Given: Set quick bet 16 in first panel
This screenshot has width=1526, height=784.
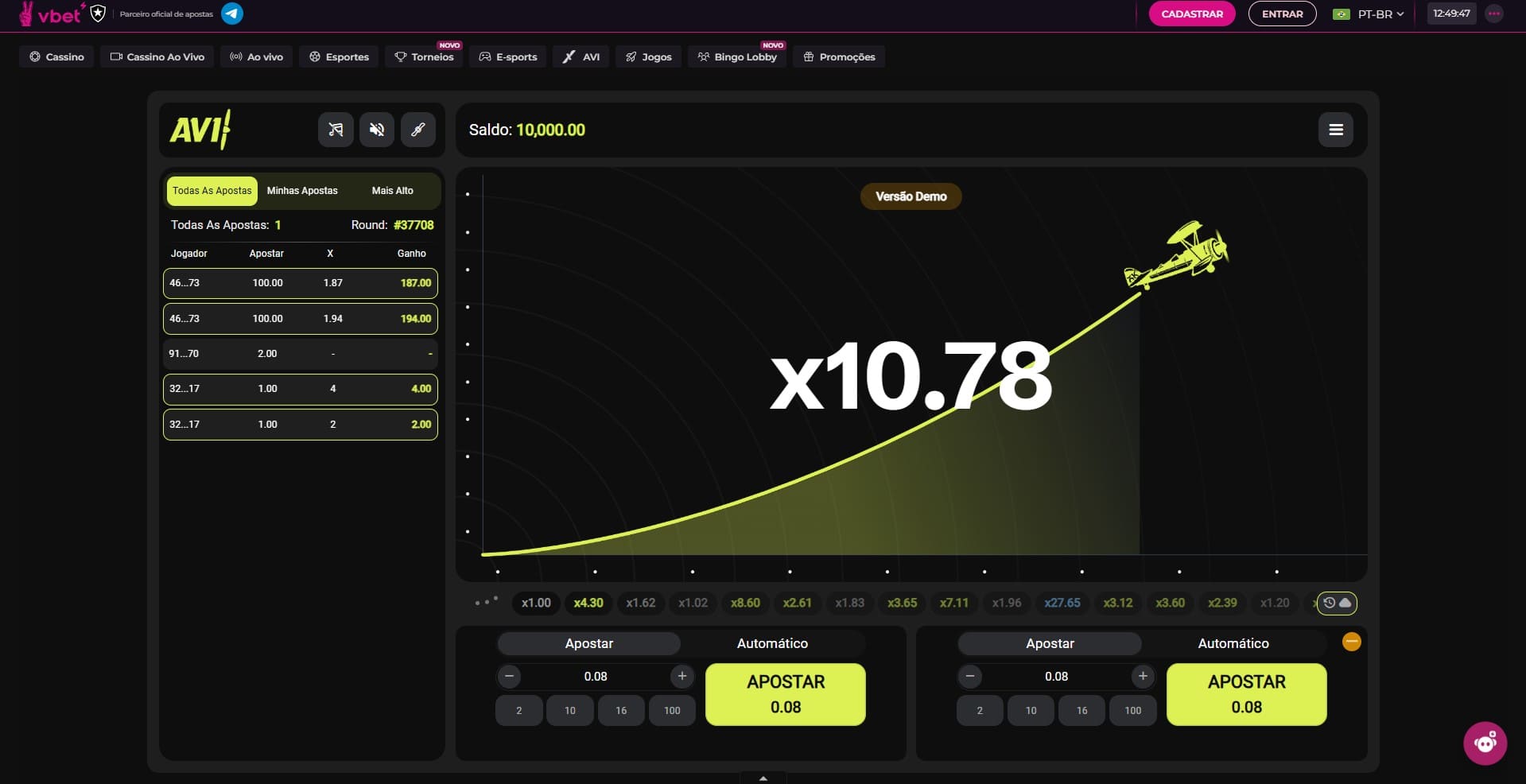Looking at the screenshot, I should pos(621,711).
